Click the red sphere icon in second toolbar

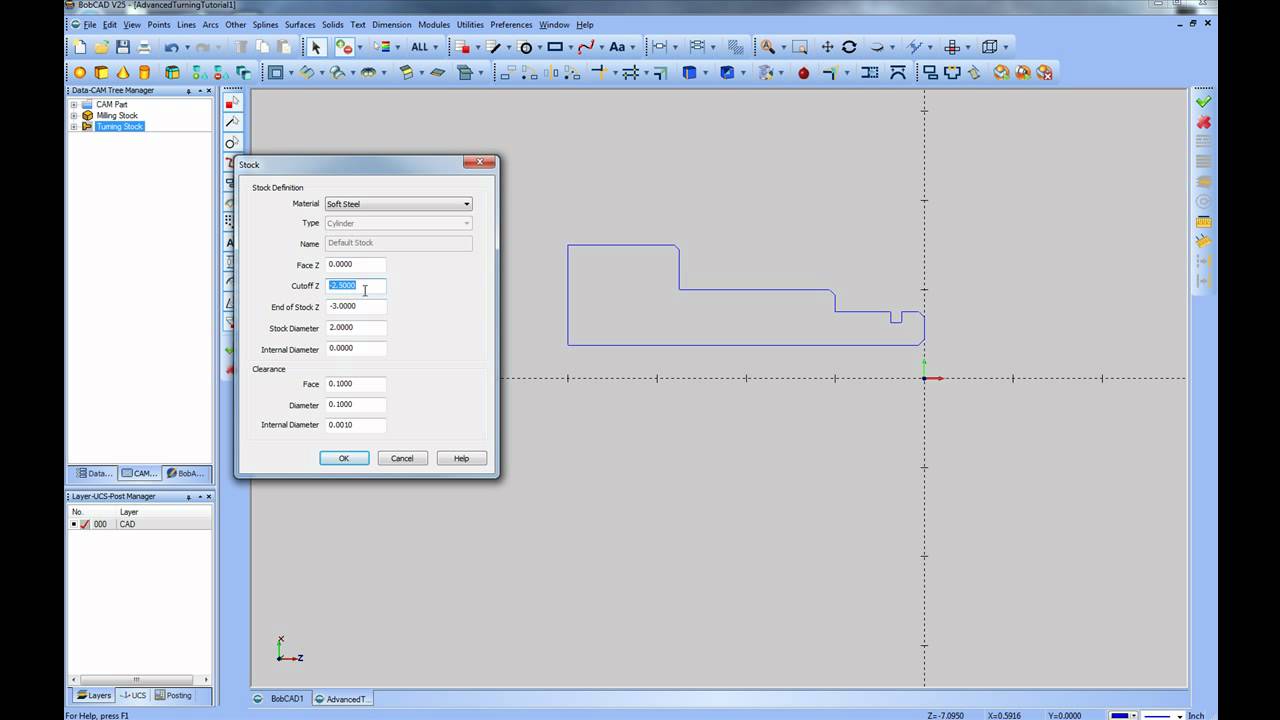tap(803, 72)
